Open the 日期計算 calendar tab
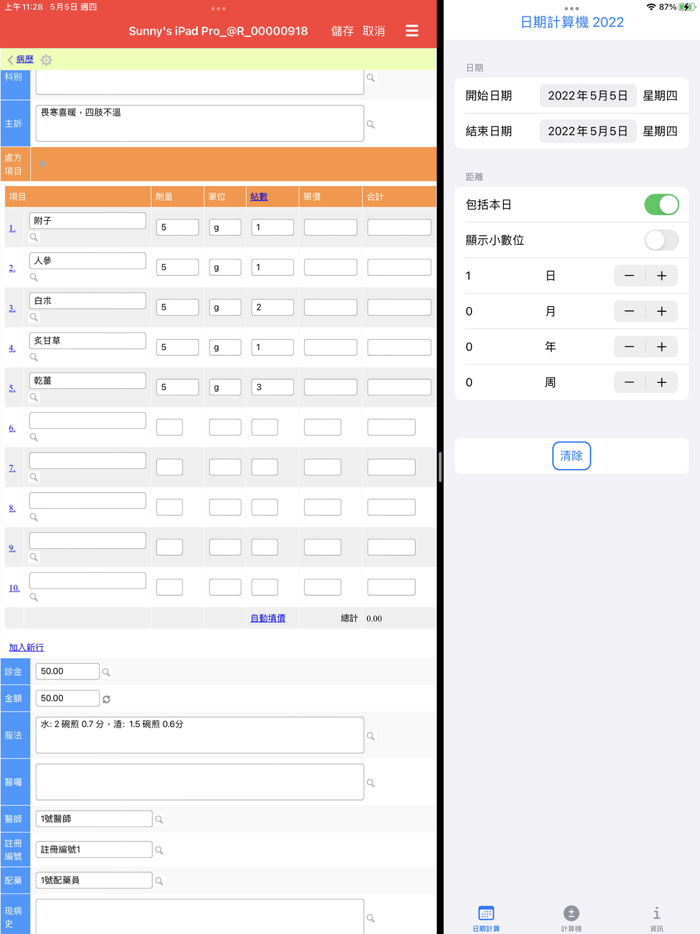This screenshot has height=934, width=700. coord(486,918)
